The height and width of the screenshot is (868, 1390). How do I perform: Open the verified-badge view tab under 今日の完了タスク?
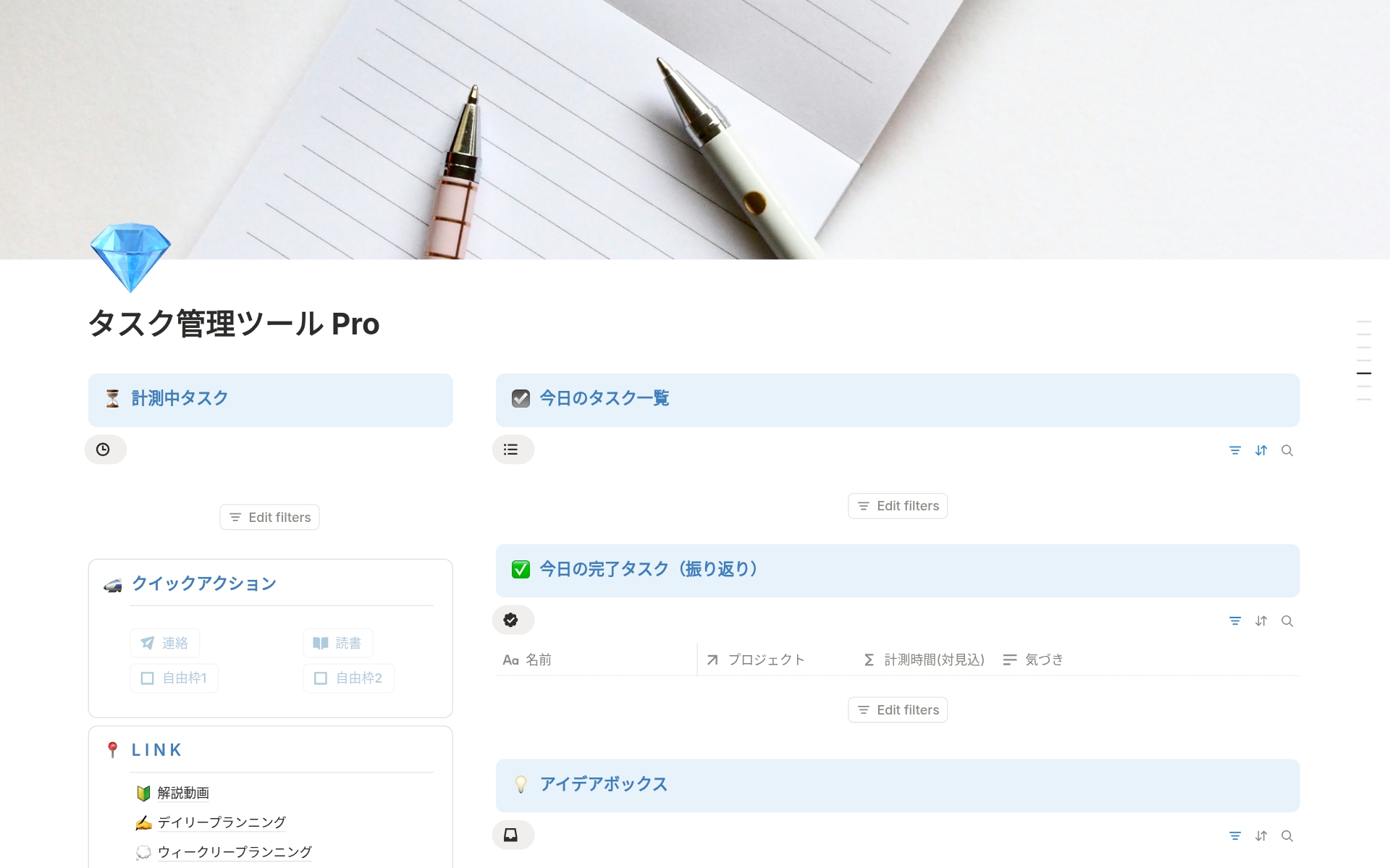tap(513, 620)
